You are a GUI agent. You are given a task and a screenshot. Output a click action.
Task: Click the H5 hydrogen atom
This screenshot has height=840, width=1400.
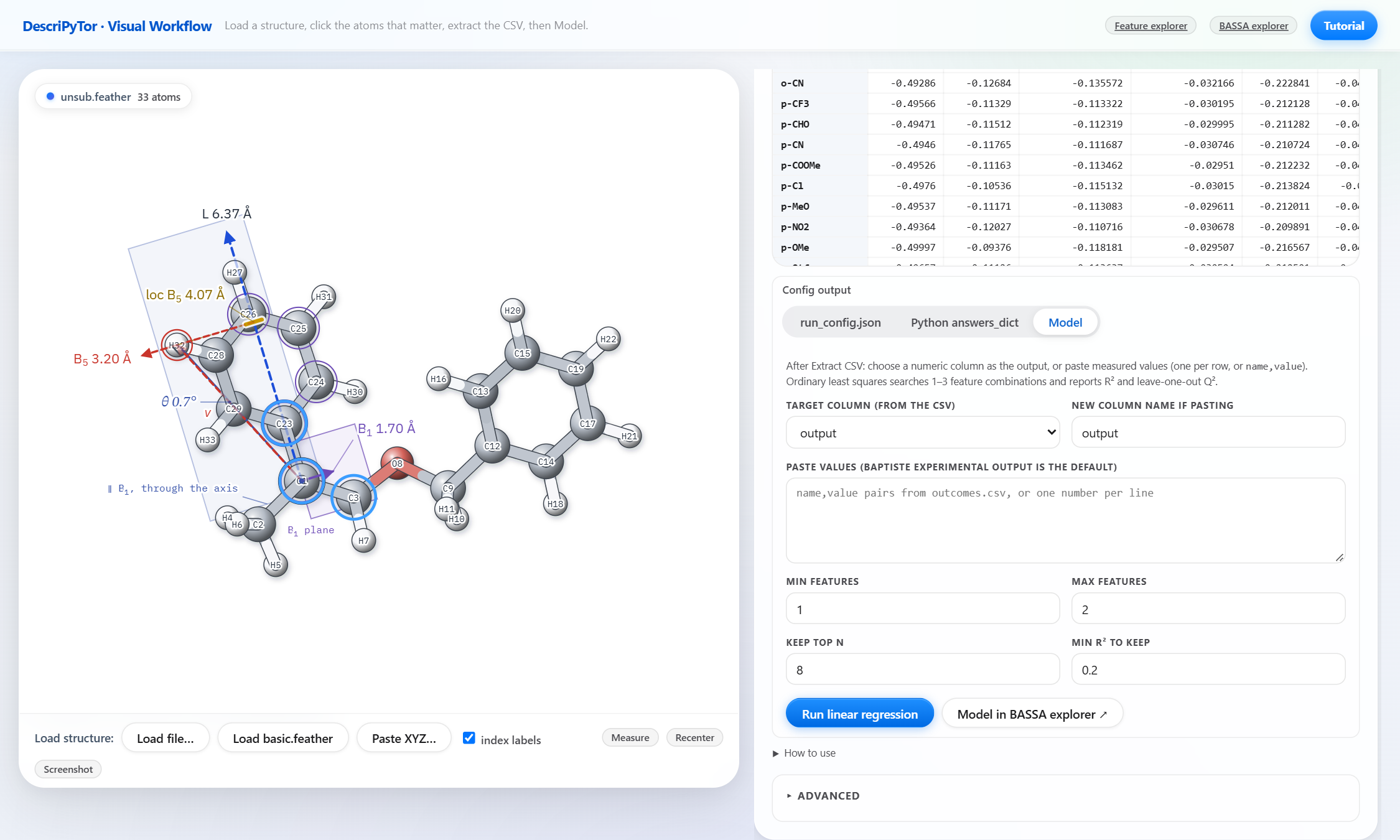click(x=276, y=564)
